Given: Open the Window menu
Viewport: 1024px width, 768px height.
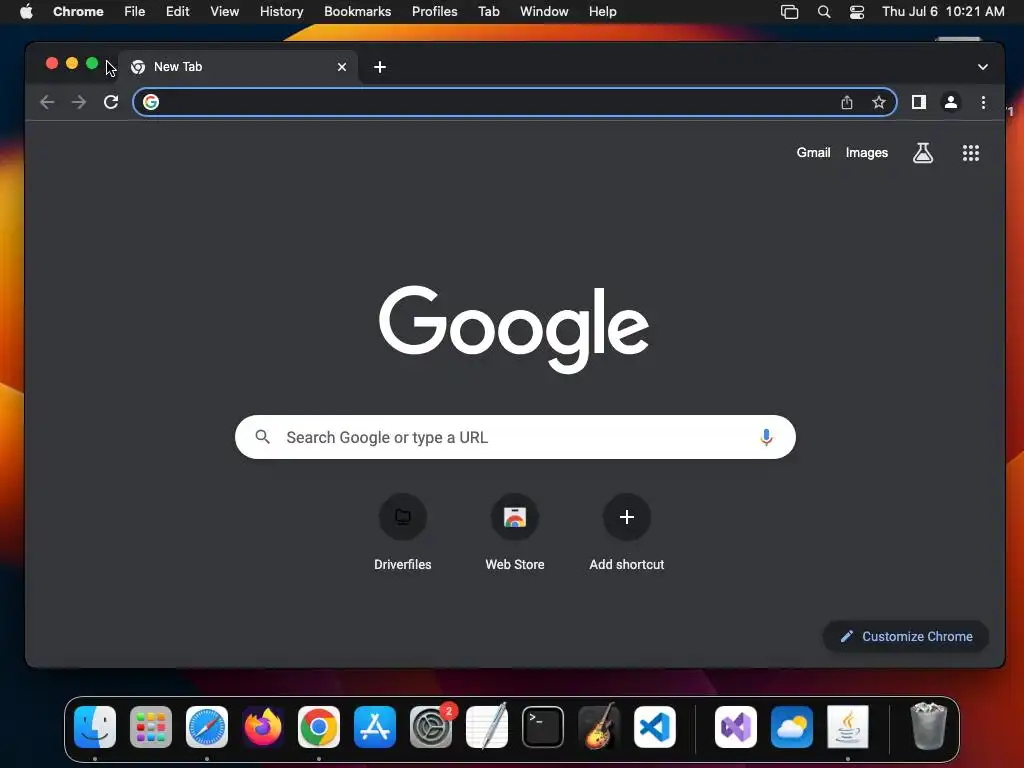Looking at the screenshot, I should coord(544,11).
